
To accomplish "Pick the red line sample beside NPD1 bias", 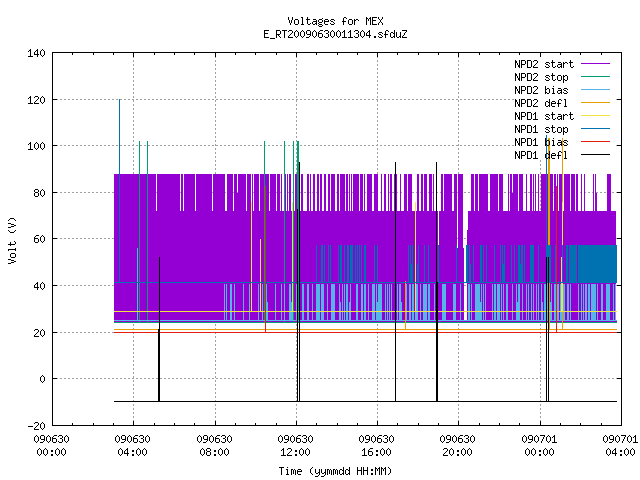I will pos(596,142).
